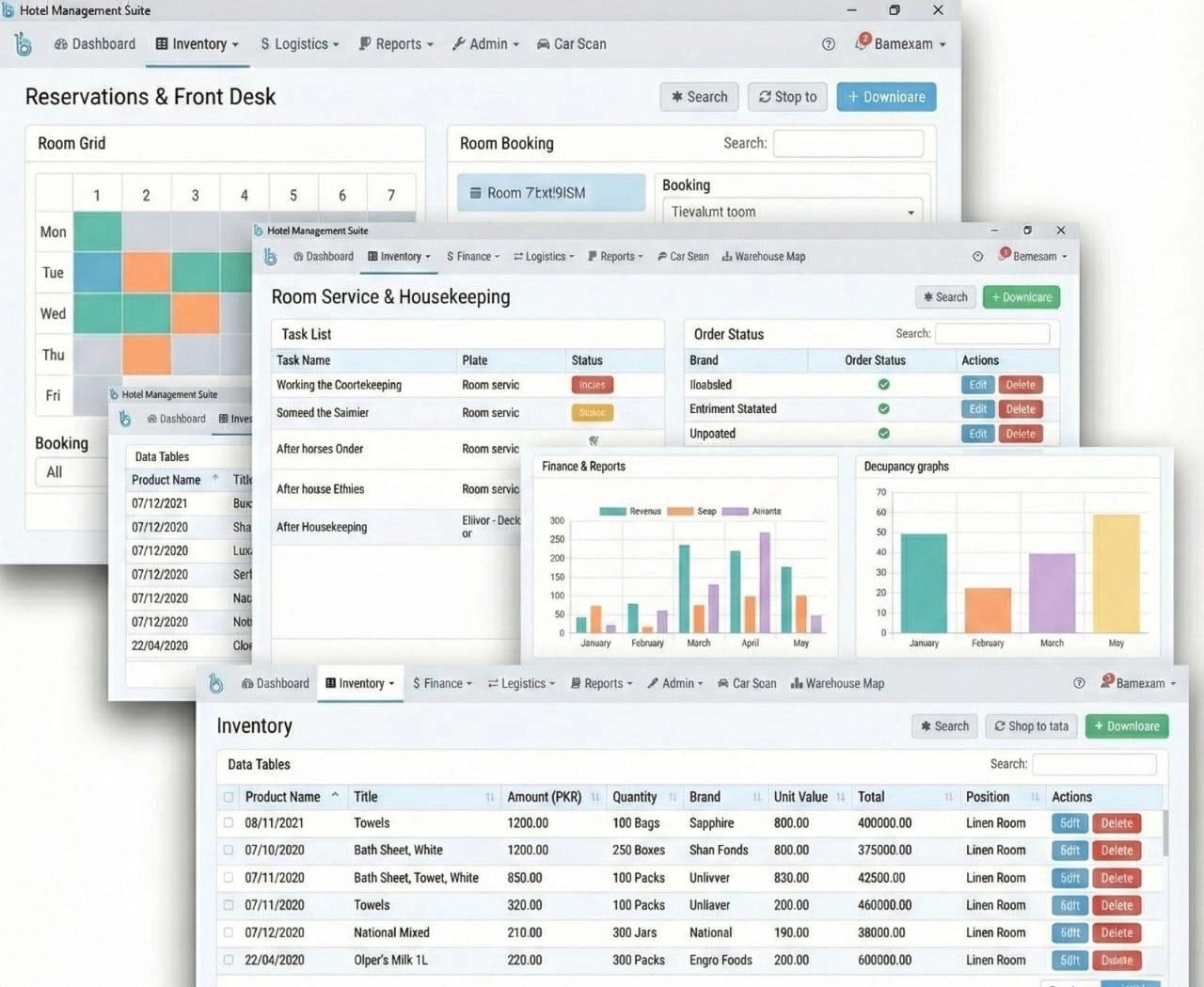
Task: Open Car Scan in the Reservations navbar
Action: point(571,44)
